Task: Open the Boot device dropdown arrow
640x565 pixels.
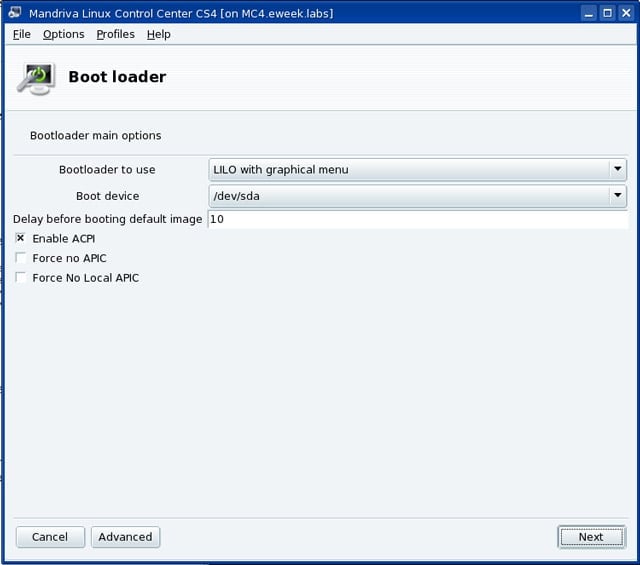Action: coord(618,196)
